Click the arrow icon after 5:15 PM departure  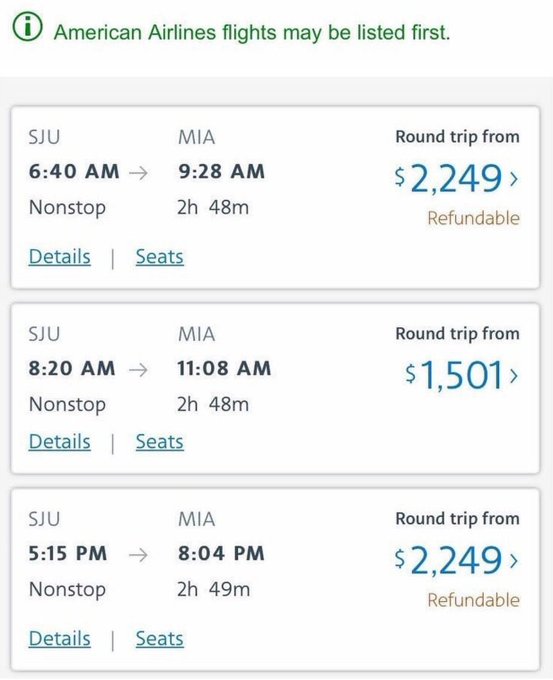[x=138, y=555]
